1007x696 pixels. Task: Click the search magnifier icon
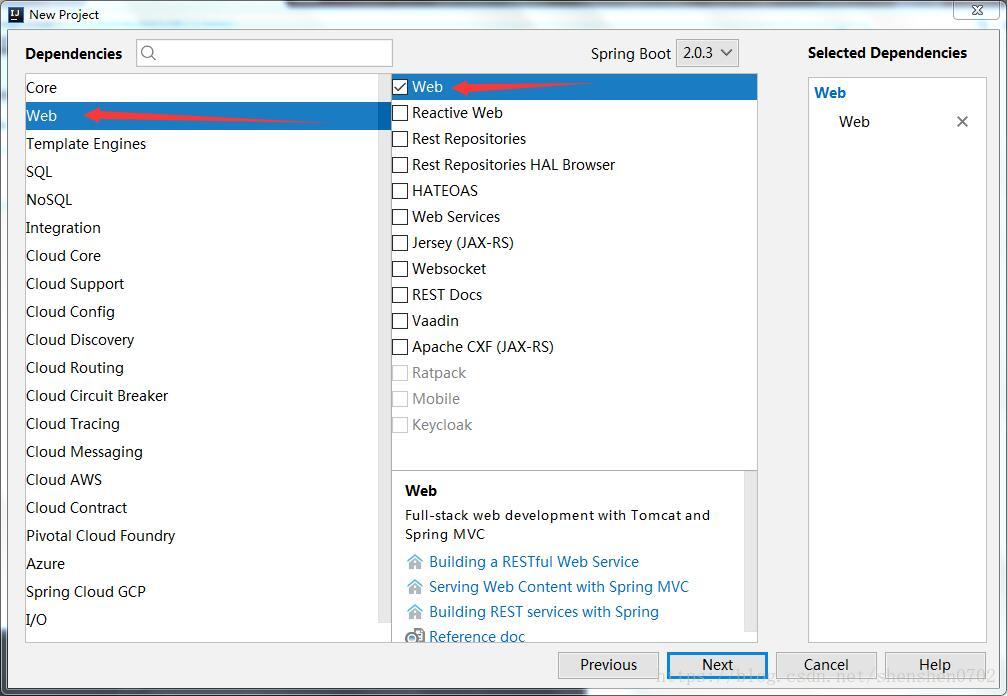coord(148,53)
